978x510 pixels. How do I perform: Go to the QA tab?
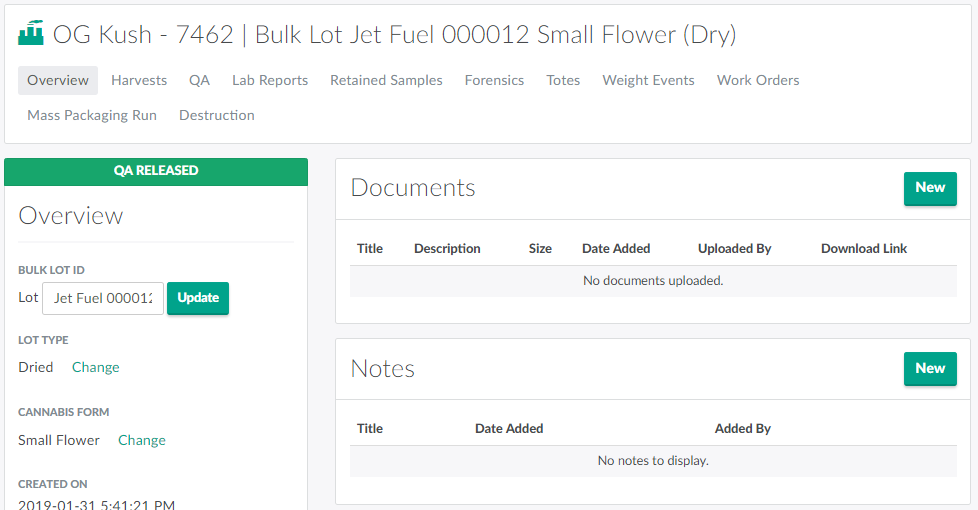tap(199, 80)
